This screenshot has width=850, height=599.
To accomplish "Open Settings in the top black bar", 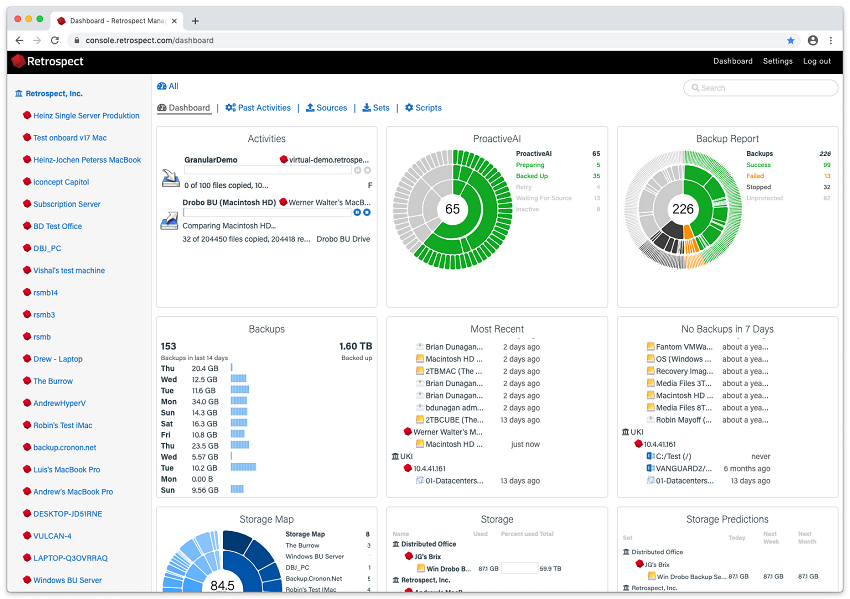I will [777, 61].
